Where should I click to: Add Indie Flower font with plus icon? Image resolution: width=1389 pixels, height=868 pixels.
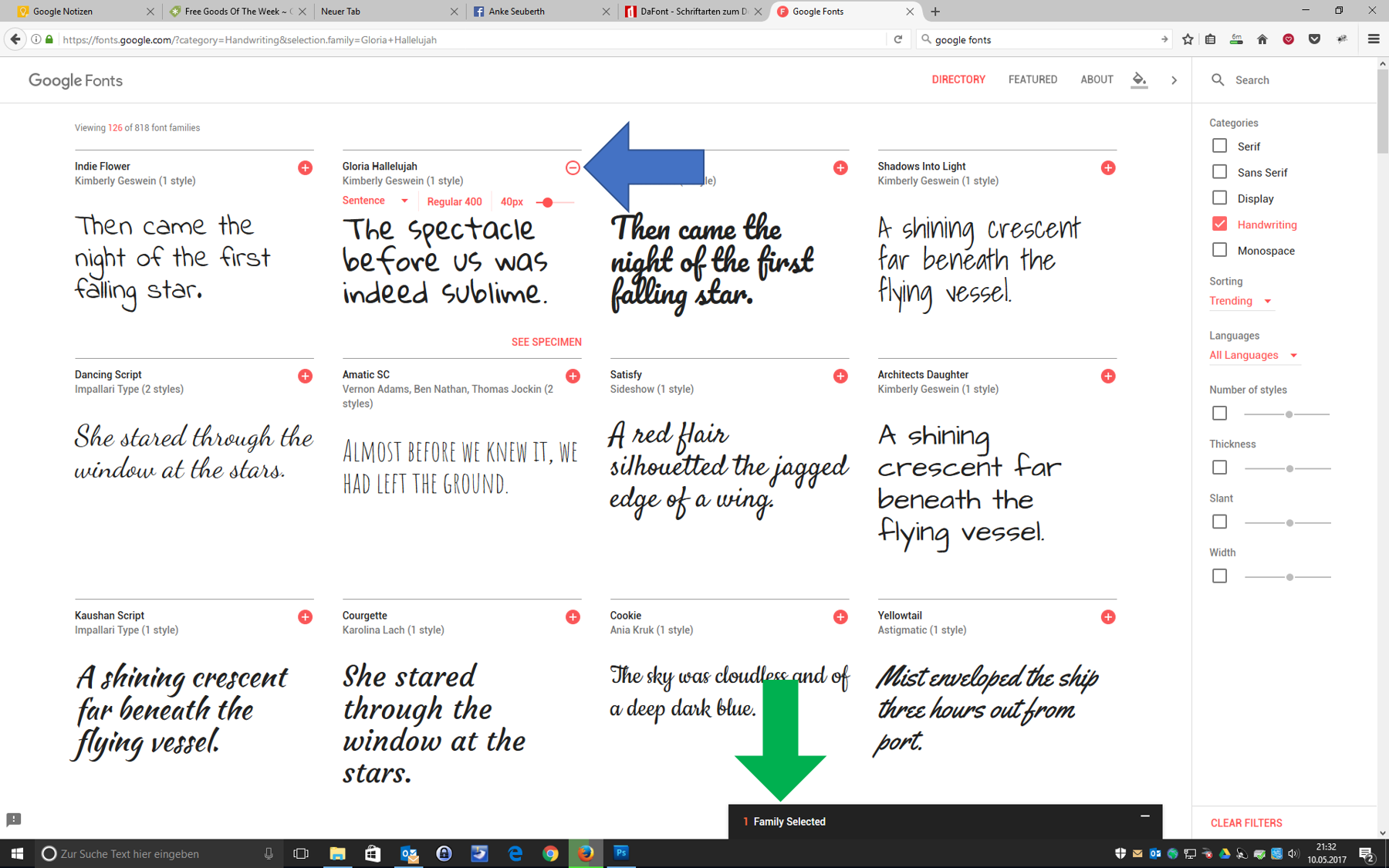(x=305, y=167)
